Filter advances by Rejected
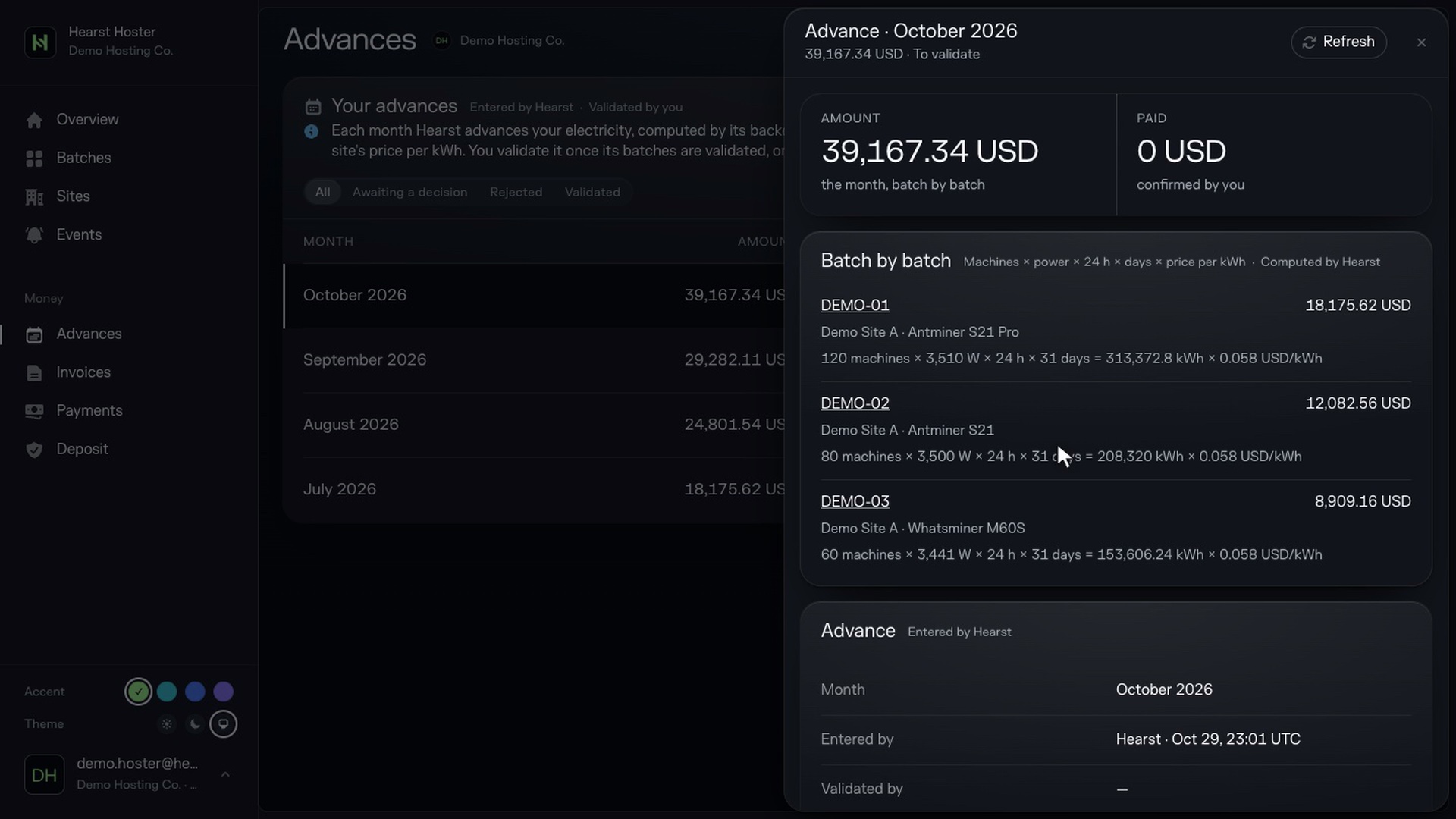Screen dimensions: 1456x819 point(516,192)
